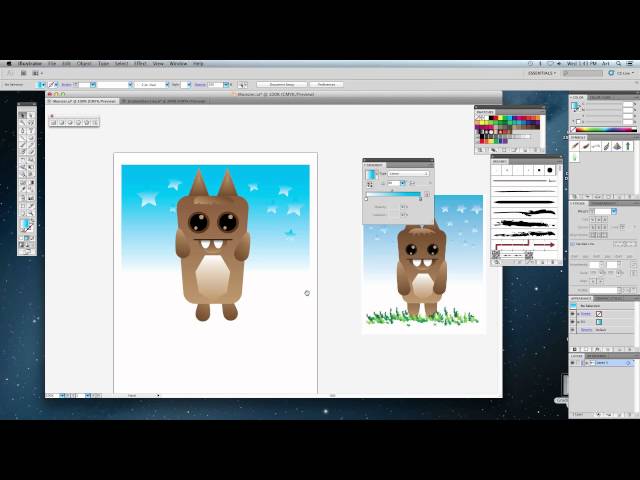
Task: Select the Paintbrush tool
Action: [x=23, y=145]
